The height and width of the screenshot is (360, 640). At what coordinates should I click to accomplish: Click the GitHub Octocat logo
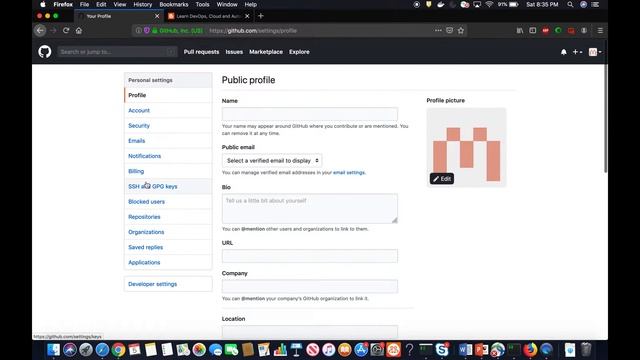coord(45,52)
